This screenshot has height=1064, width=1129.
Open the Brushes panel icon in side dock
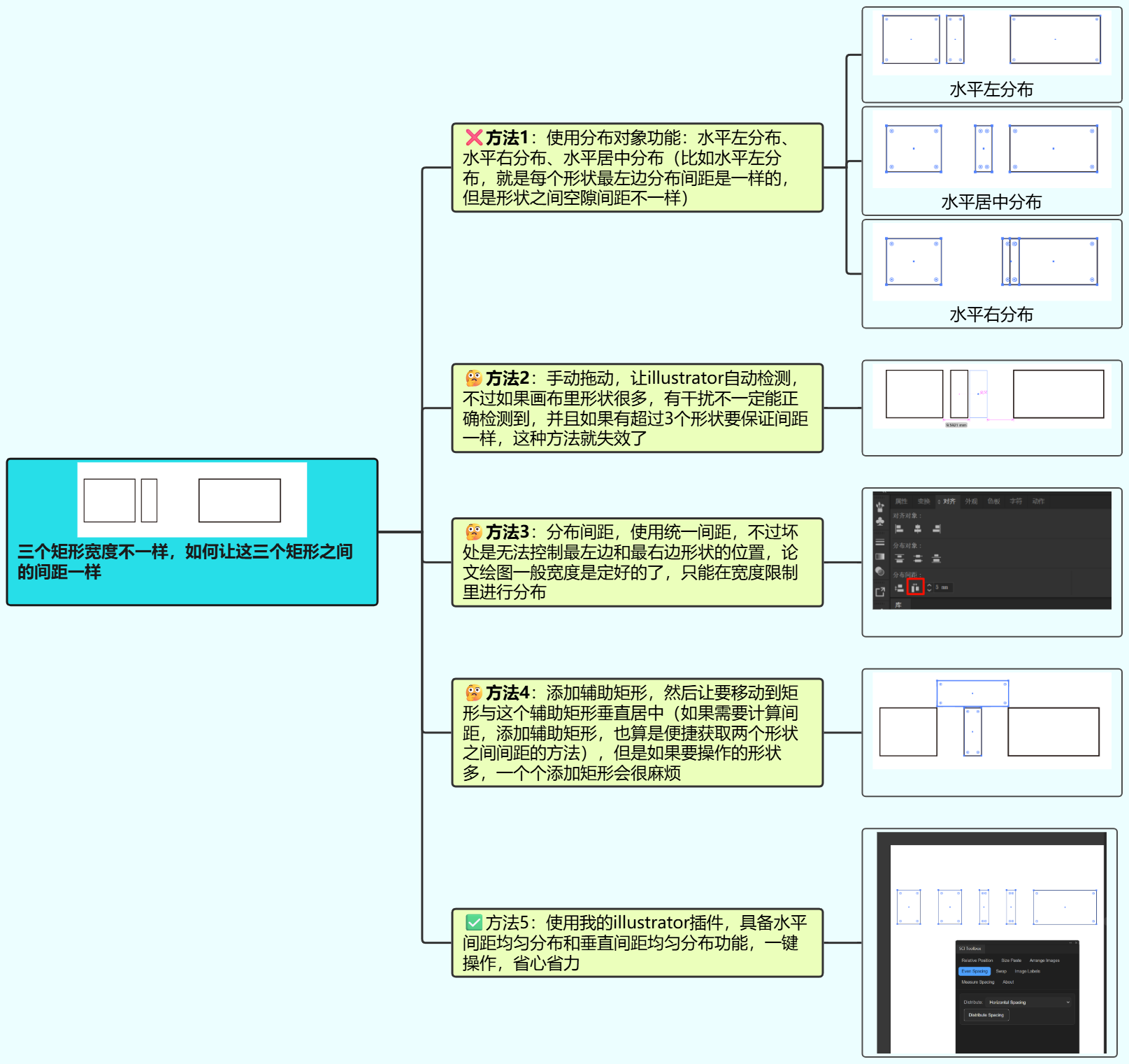pos(880,507)
